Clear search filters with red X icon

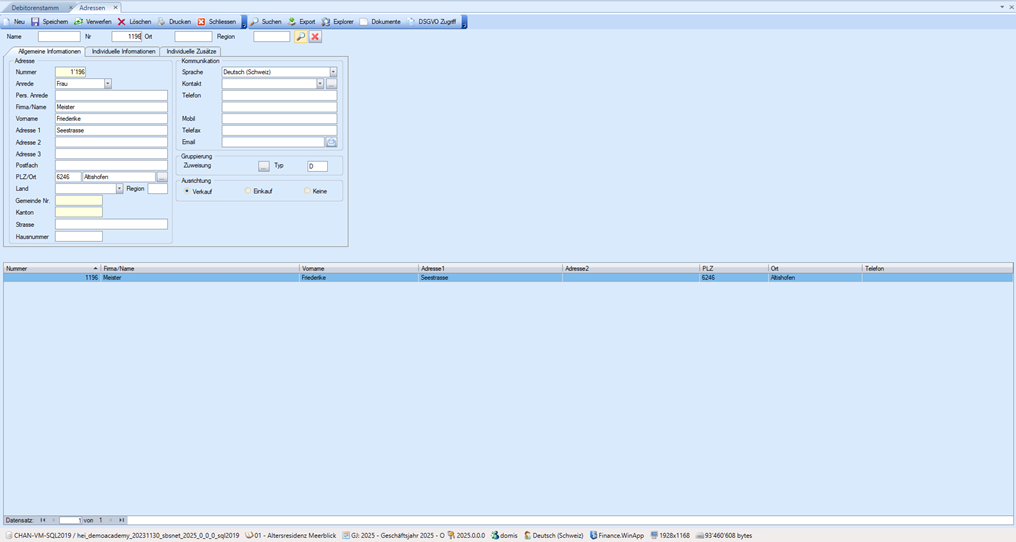315,36
